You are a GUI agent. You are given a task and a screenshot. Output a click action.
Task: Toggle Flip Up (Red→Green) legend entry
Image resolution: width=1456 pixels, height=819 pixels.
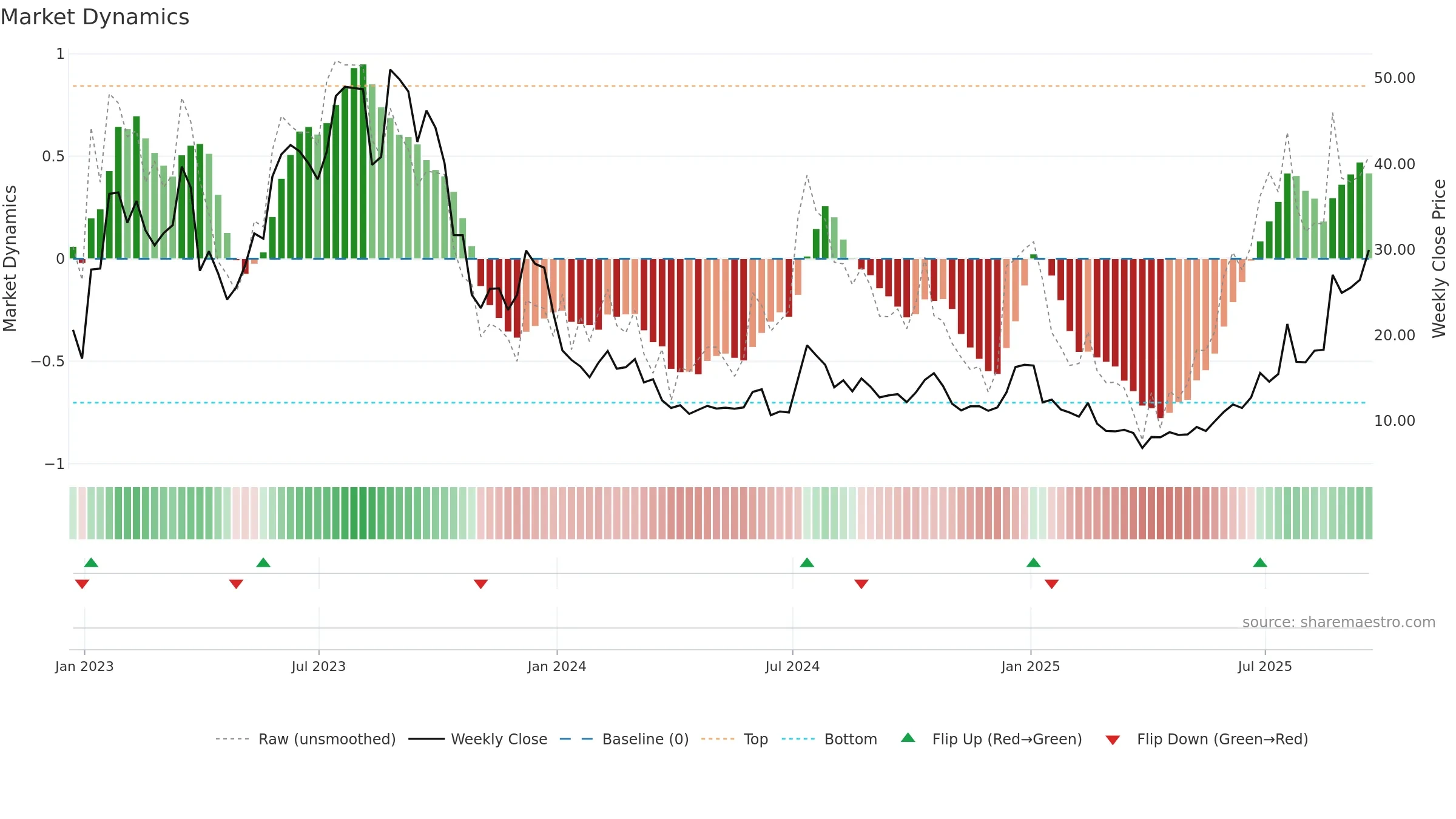pos(991,739)
